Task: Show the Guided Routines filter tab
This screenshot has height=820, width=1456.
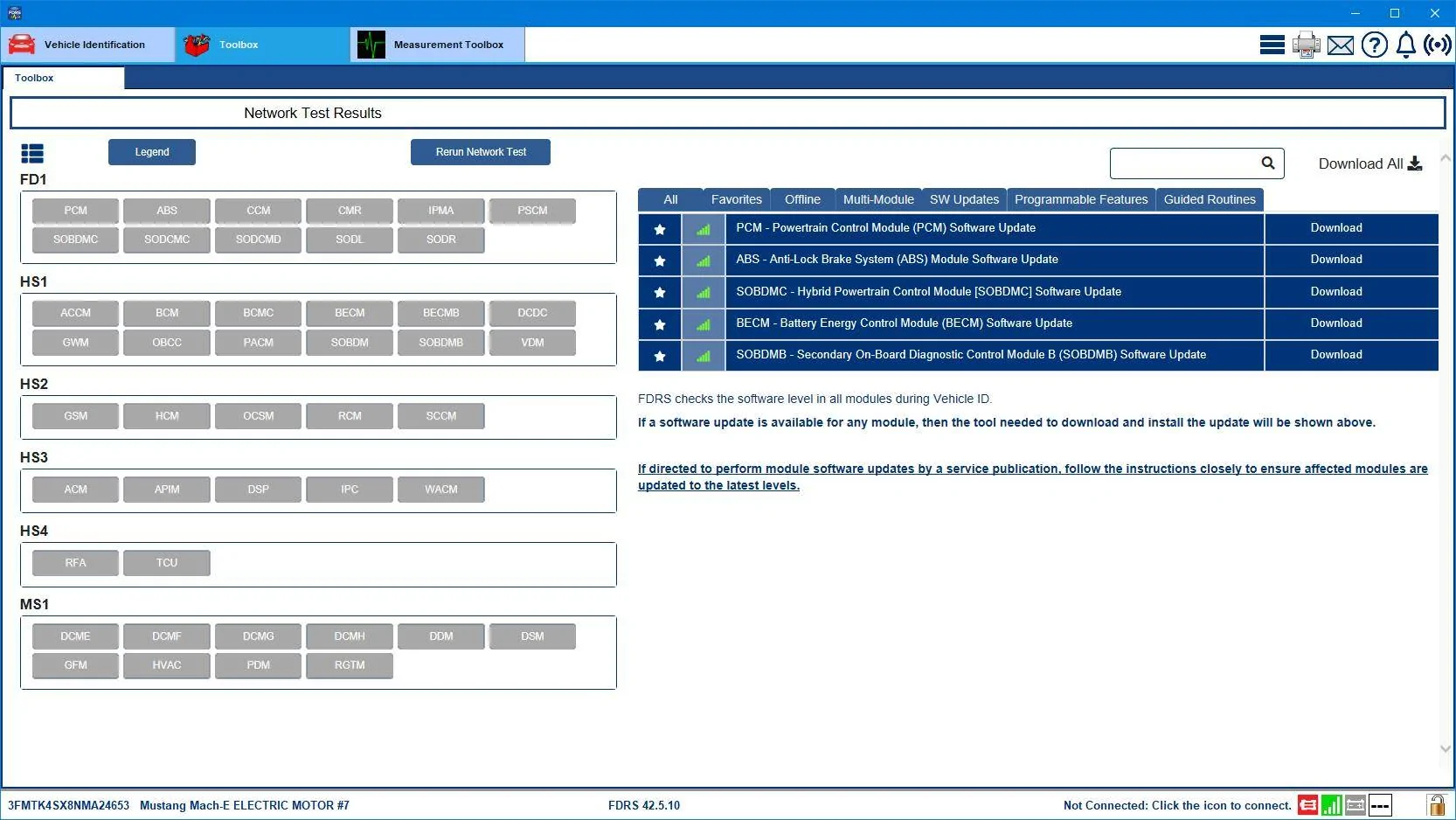Action: [1210, 199]
